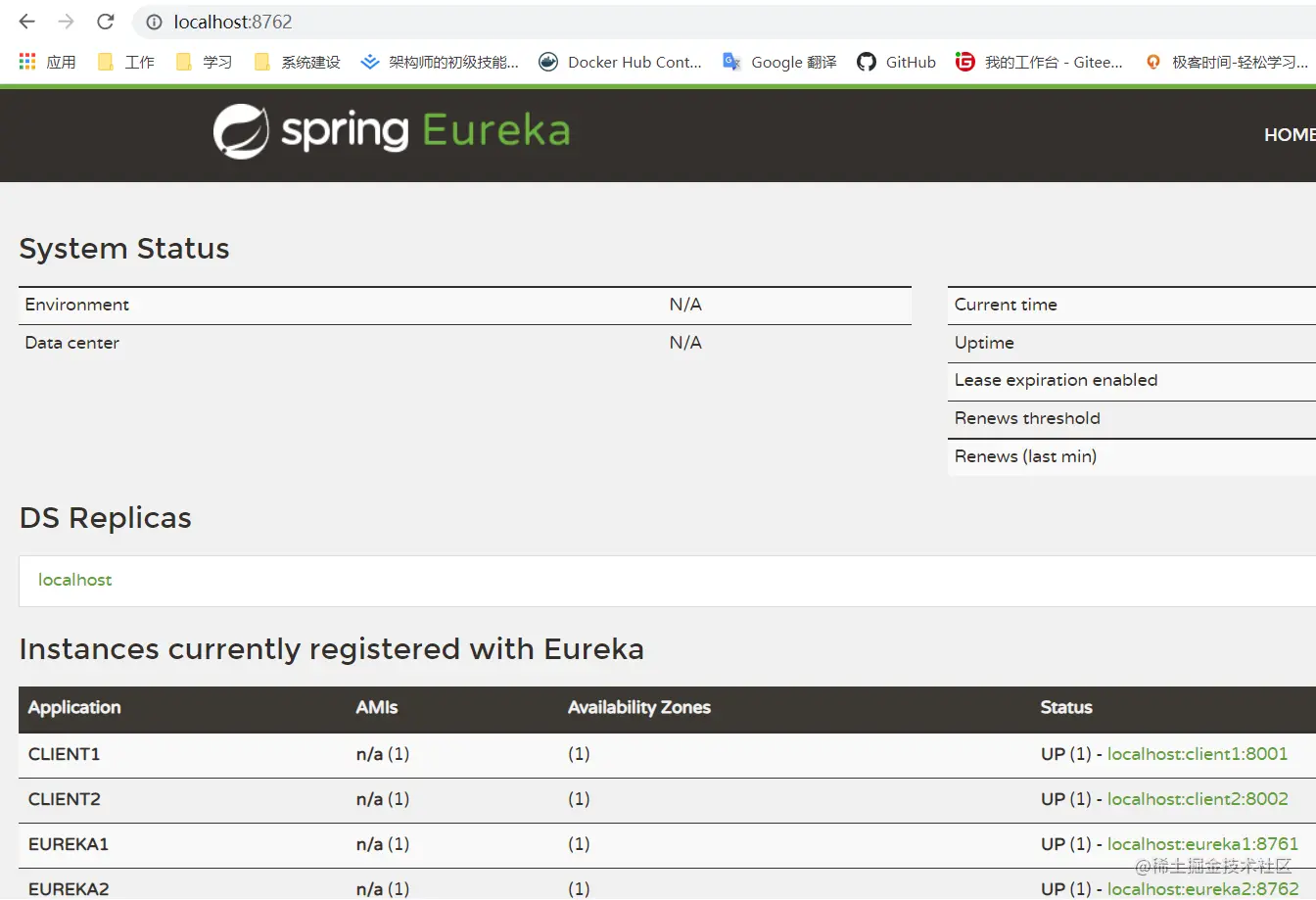Click the N/A value for Data center

tap(685, 343)
